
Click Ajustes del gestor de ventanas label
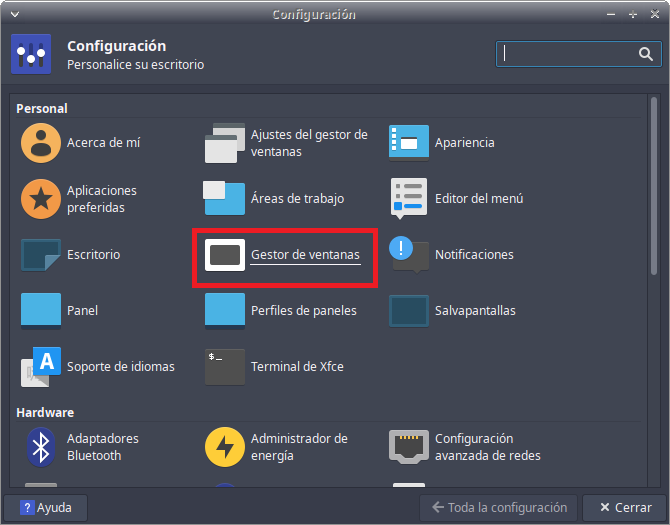point(309,143)
